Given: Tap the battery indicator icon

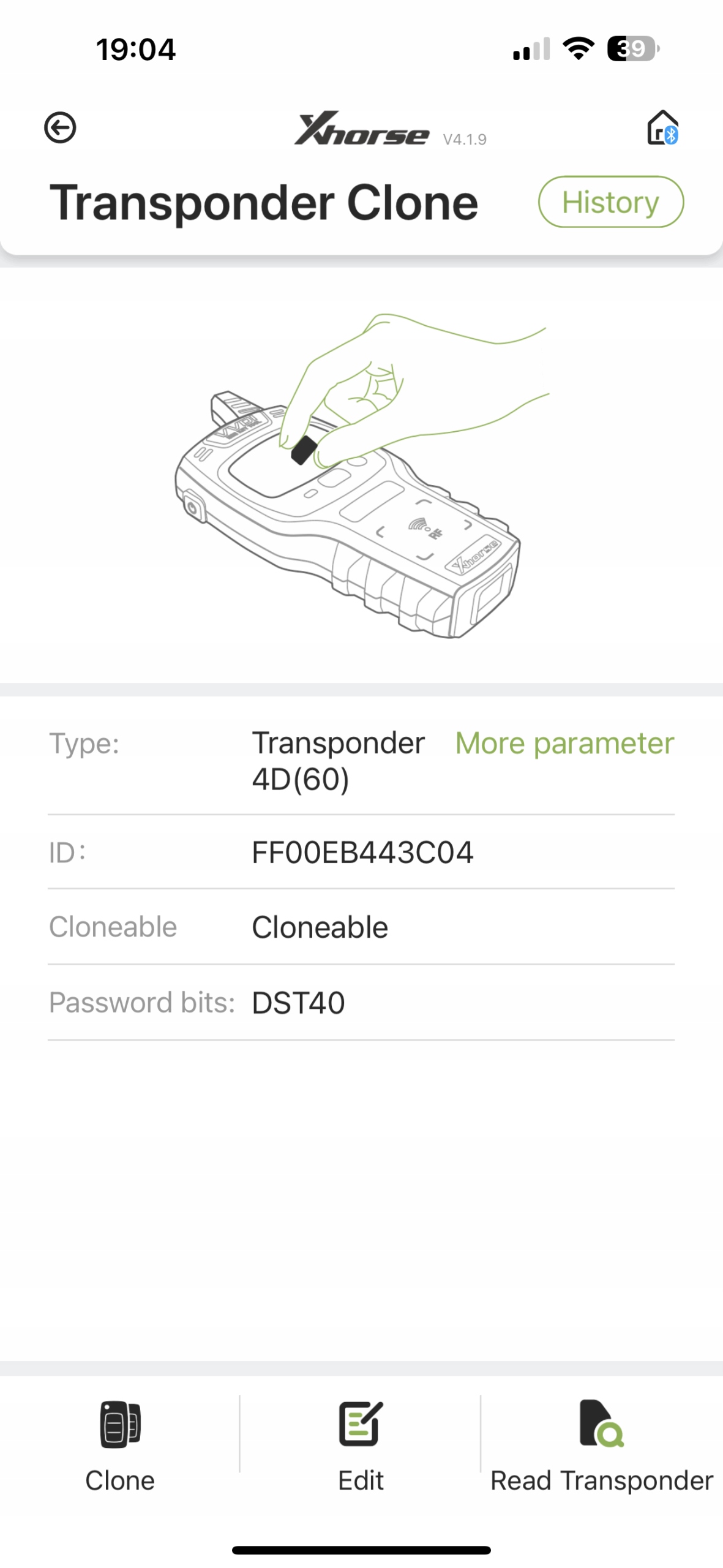Looking at the screenshot, I should (x=632, y=48).
